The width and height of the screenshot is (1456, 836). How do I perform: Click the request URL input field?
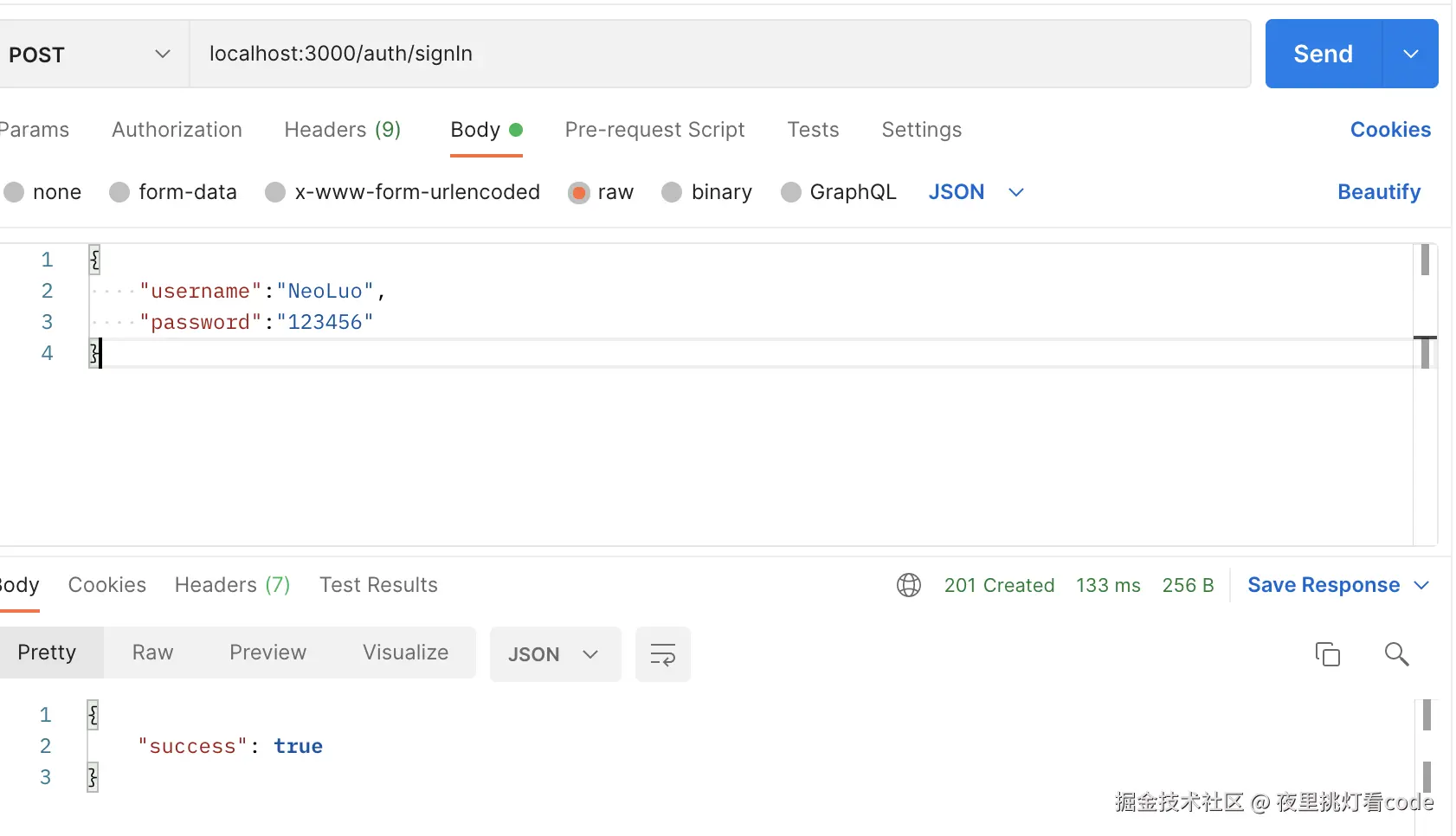(718, 55)
